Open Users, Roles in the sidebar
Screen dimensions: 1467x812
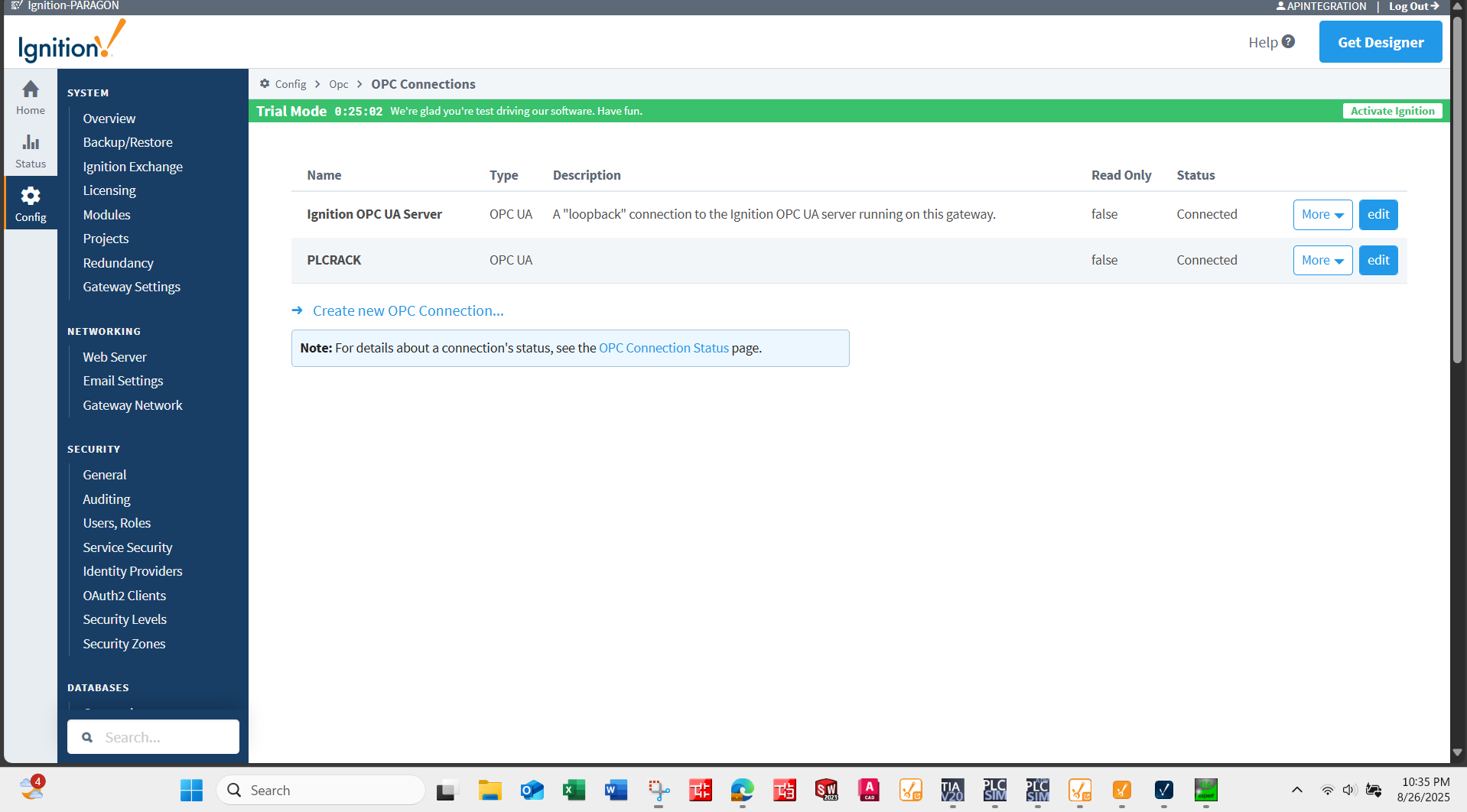pos(117,523)
